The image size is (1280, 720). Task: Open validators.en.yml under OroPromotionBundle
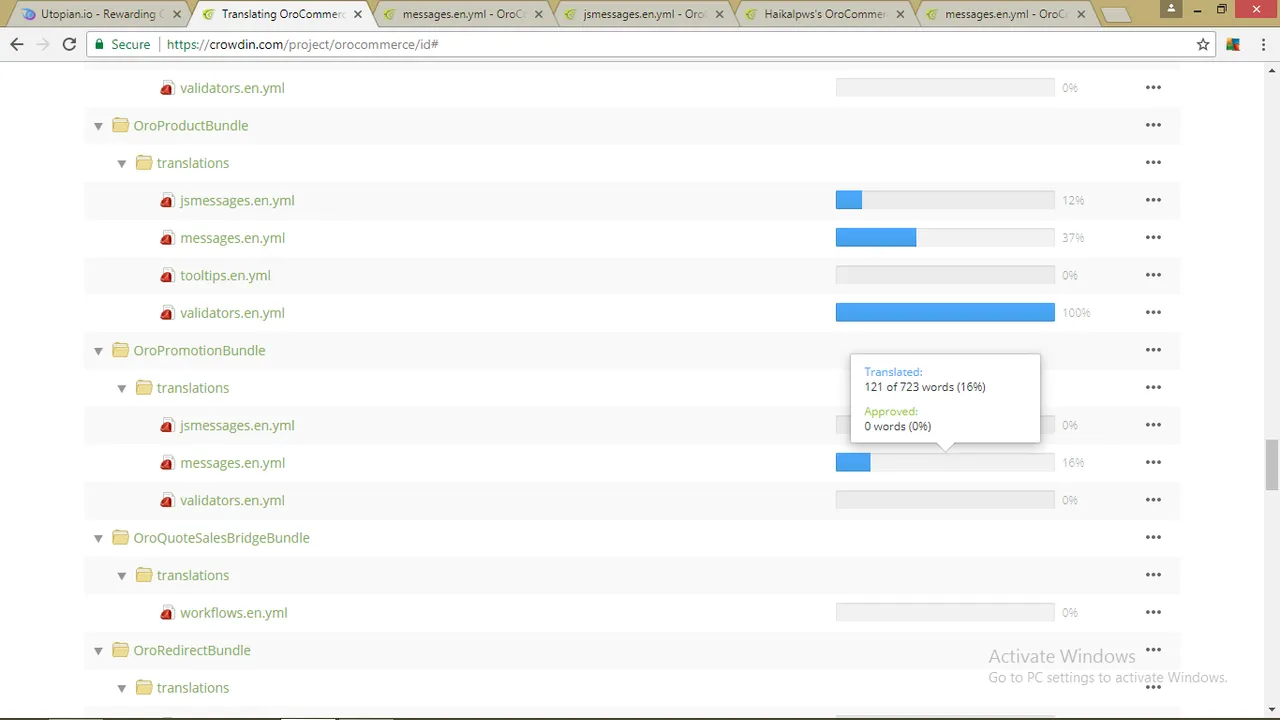(232, 500)
